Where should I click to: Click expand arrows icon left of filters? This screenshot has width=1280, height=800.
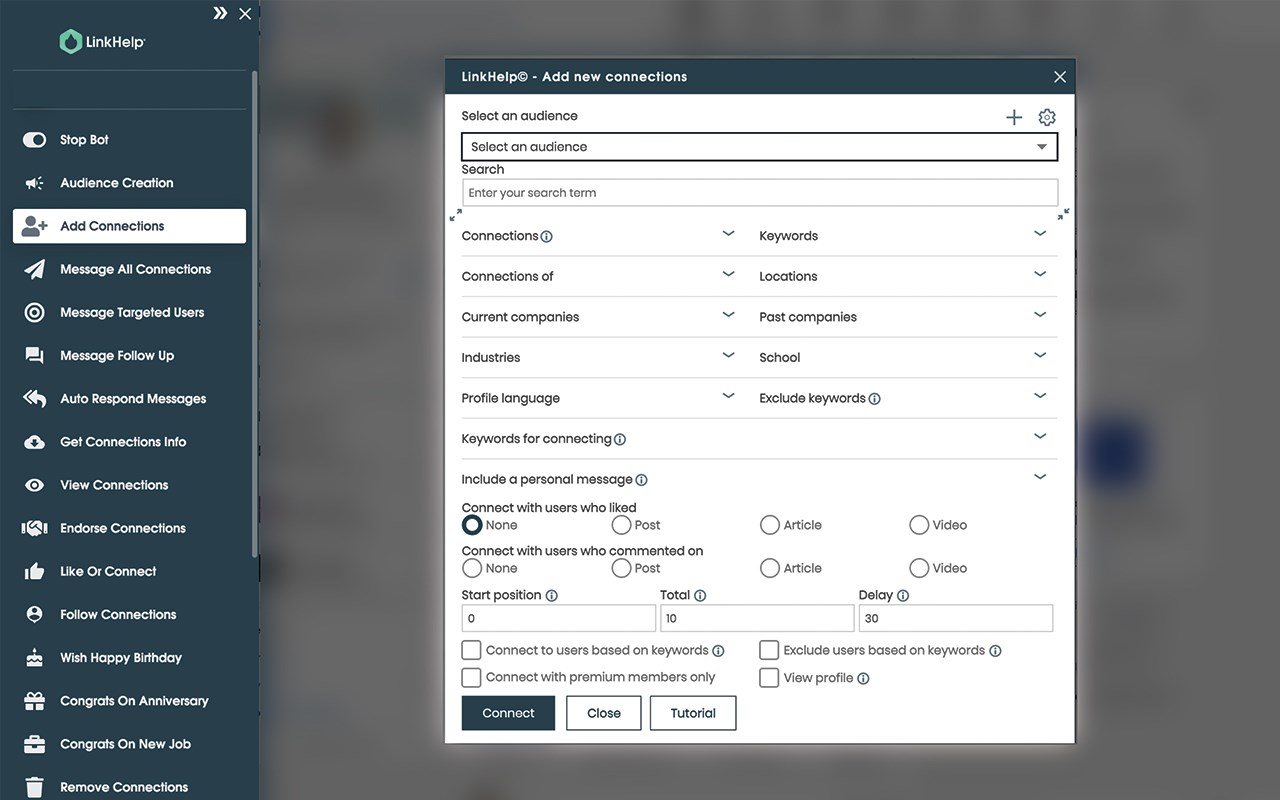[456, 214]
